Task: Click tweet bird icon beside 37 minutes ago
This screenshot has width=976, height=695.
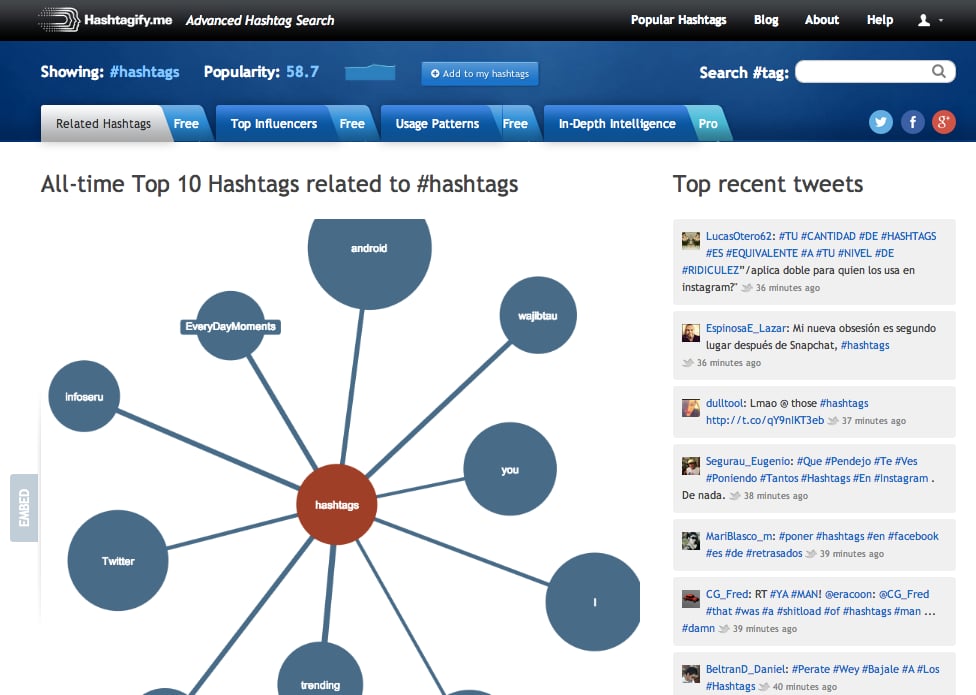Action: pyautogui.click(x=832, y=421)
